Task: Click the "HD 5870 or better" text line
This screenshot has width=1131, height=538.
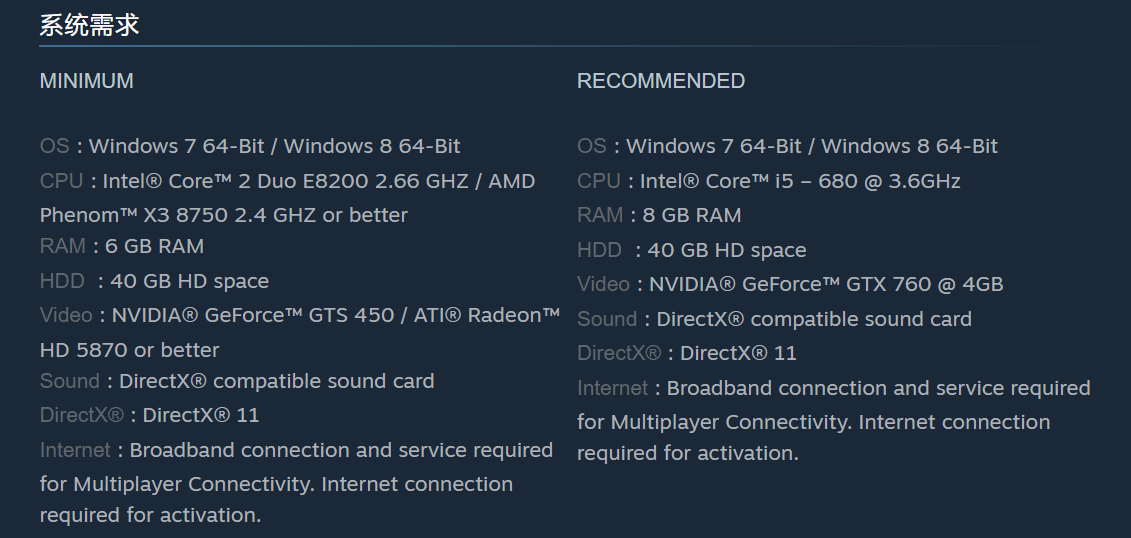Action: click(129, 350)
